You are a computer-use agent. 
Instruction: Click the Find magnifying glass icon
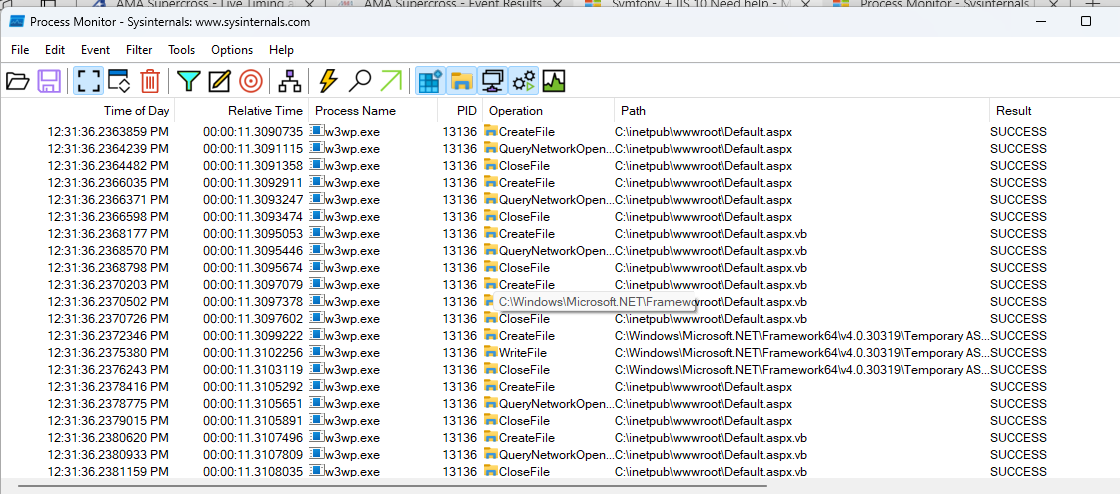(x=359, y=81)
